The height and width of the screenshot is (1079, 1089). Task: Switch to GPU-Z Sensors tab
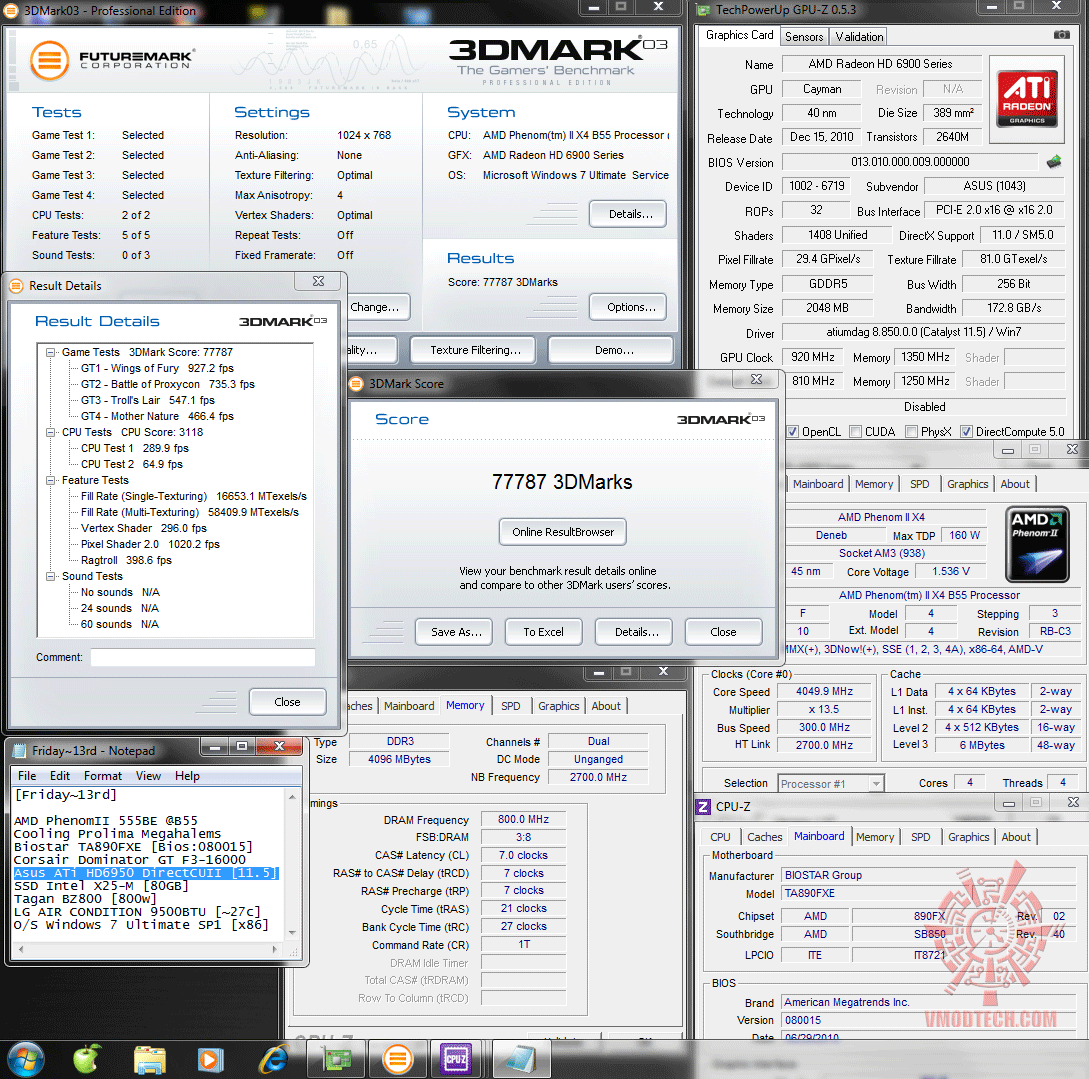tap(804, 37)
